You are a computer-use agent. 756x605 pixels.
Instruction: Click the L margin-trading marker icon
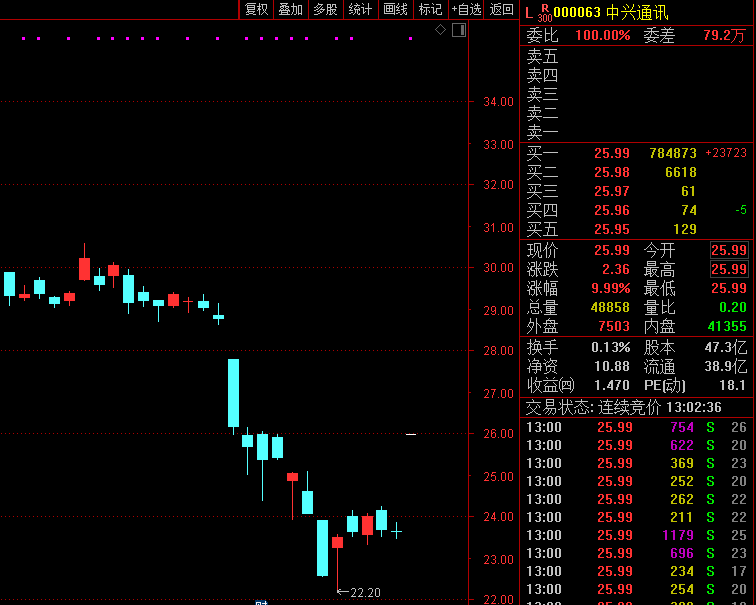click(x=528, y=12)
